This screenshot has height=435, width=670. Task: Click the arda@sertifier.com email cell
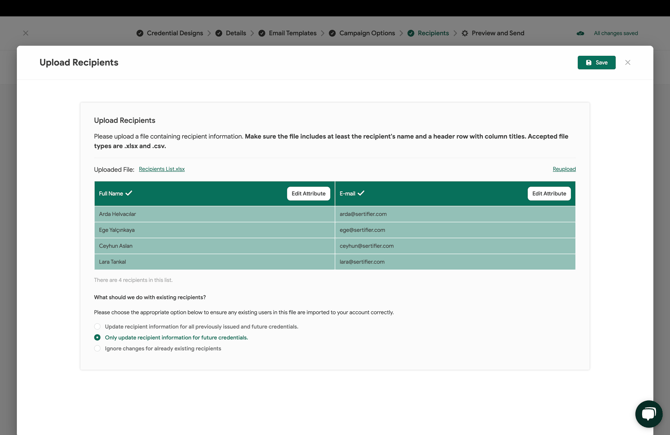pyautogui.click(x=455, y=214)
